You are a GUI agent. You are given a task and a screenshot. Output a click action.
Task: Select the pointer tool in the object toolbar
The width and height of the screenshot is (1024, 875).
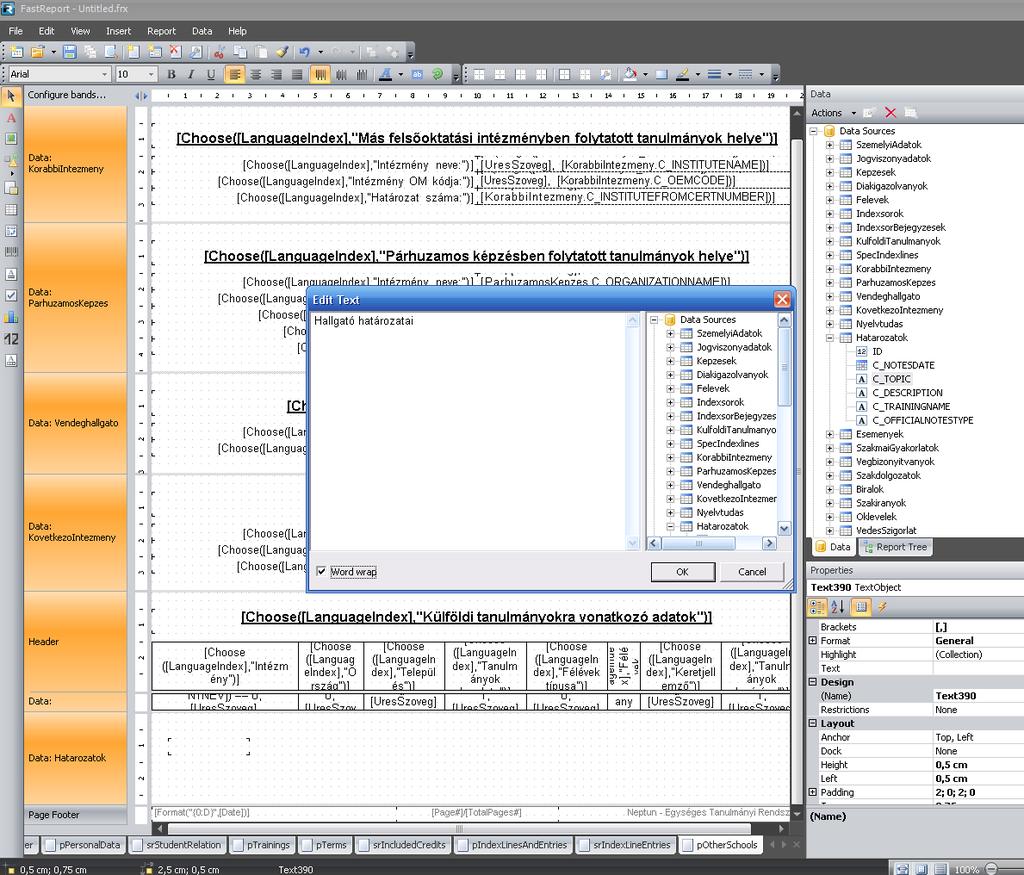point(10,96)
